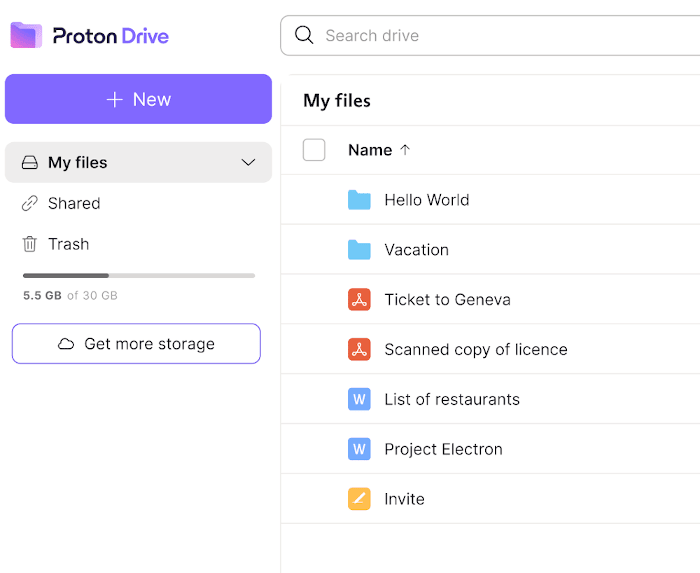Click the Word icon for Project Electron
This screenshot has height=573, width=700.
pos(359,449)
